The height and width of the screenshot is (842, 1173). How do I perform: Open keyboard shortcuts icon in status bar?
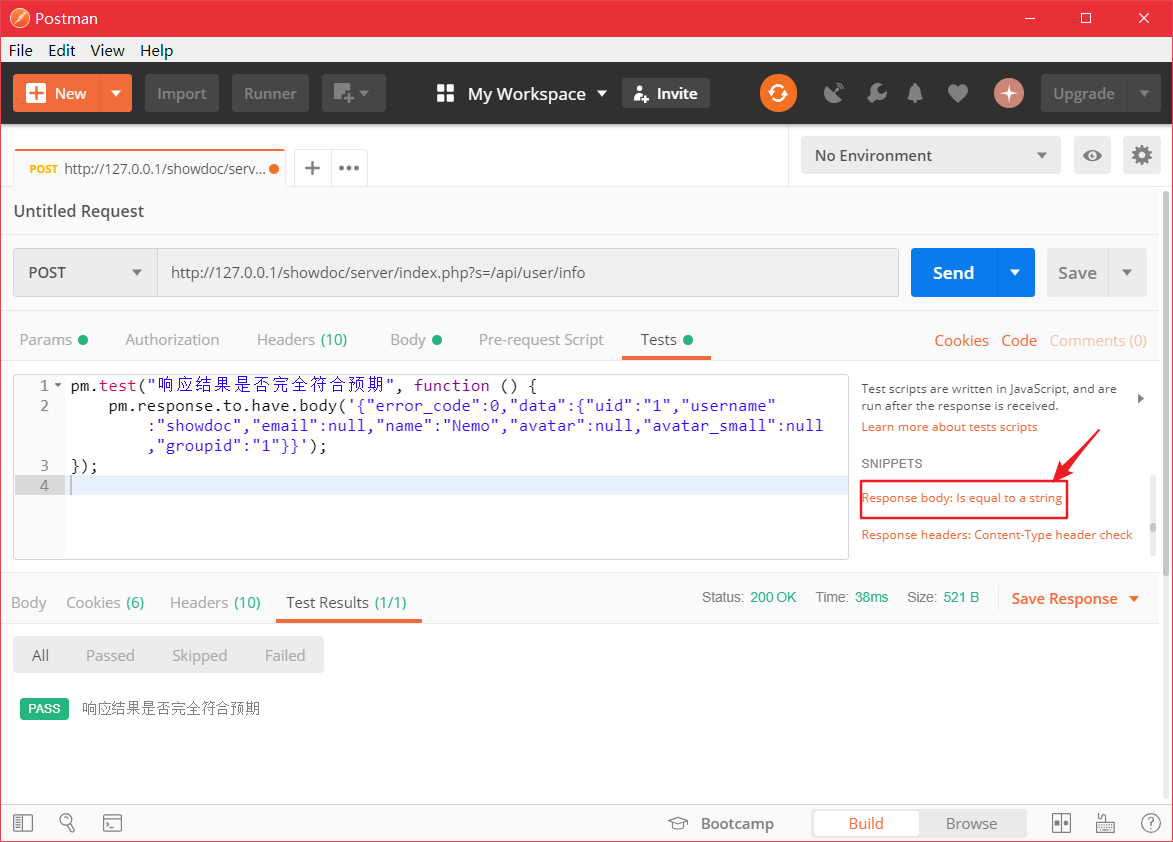click(1105, 822)
